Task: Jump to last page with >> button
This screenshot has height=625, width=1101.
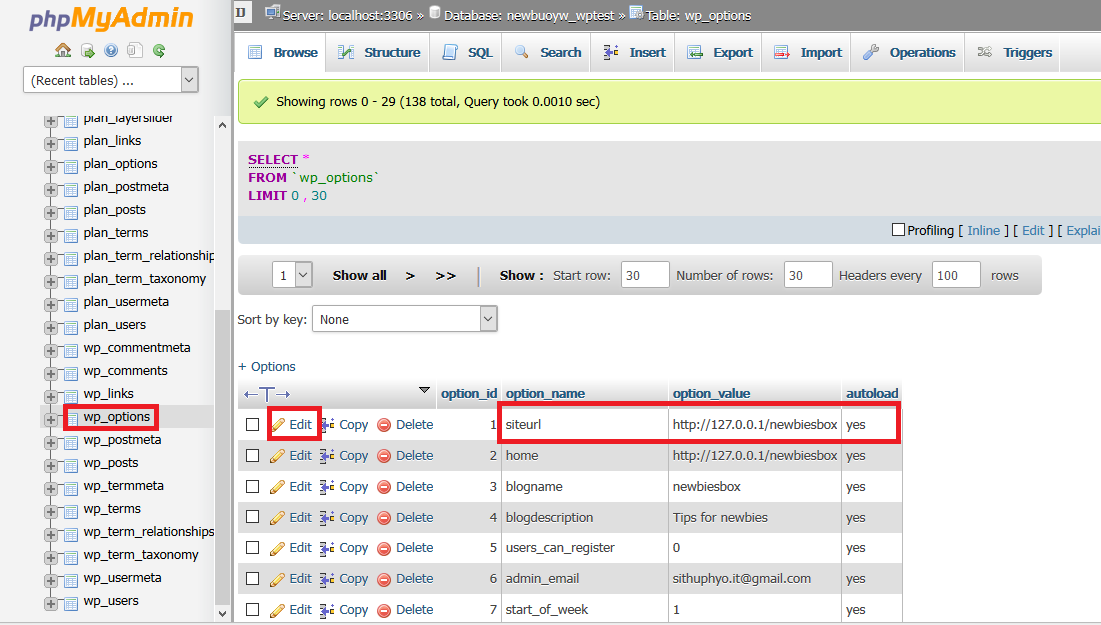Action: coord(446,275)
